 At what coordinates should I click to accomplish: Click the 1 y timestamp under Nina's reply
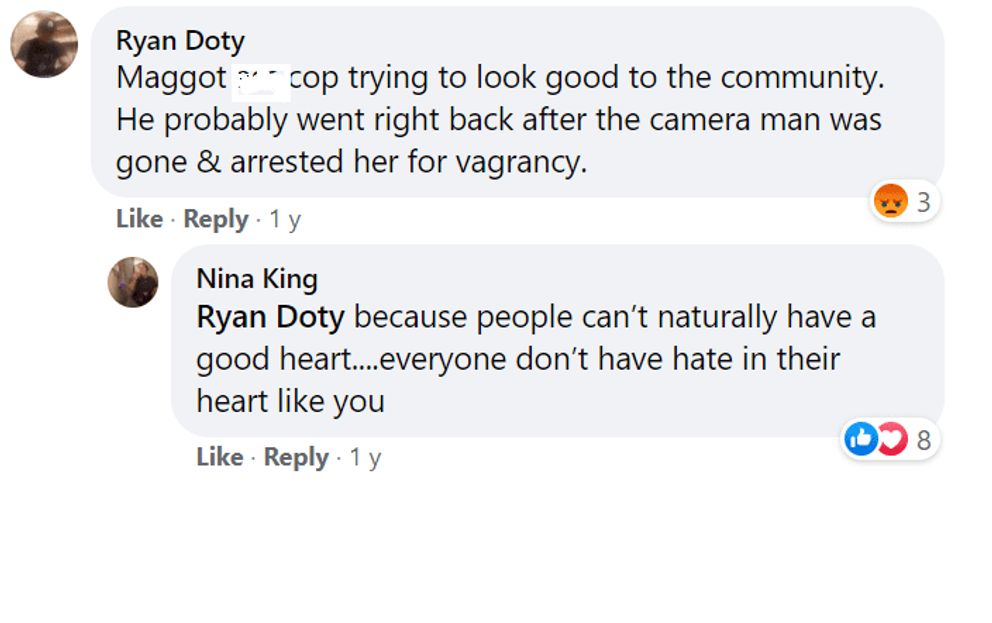(x=365, y=457)
